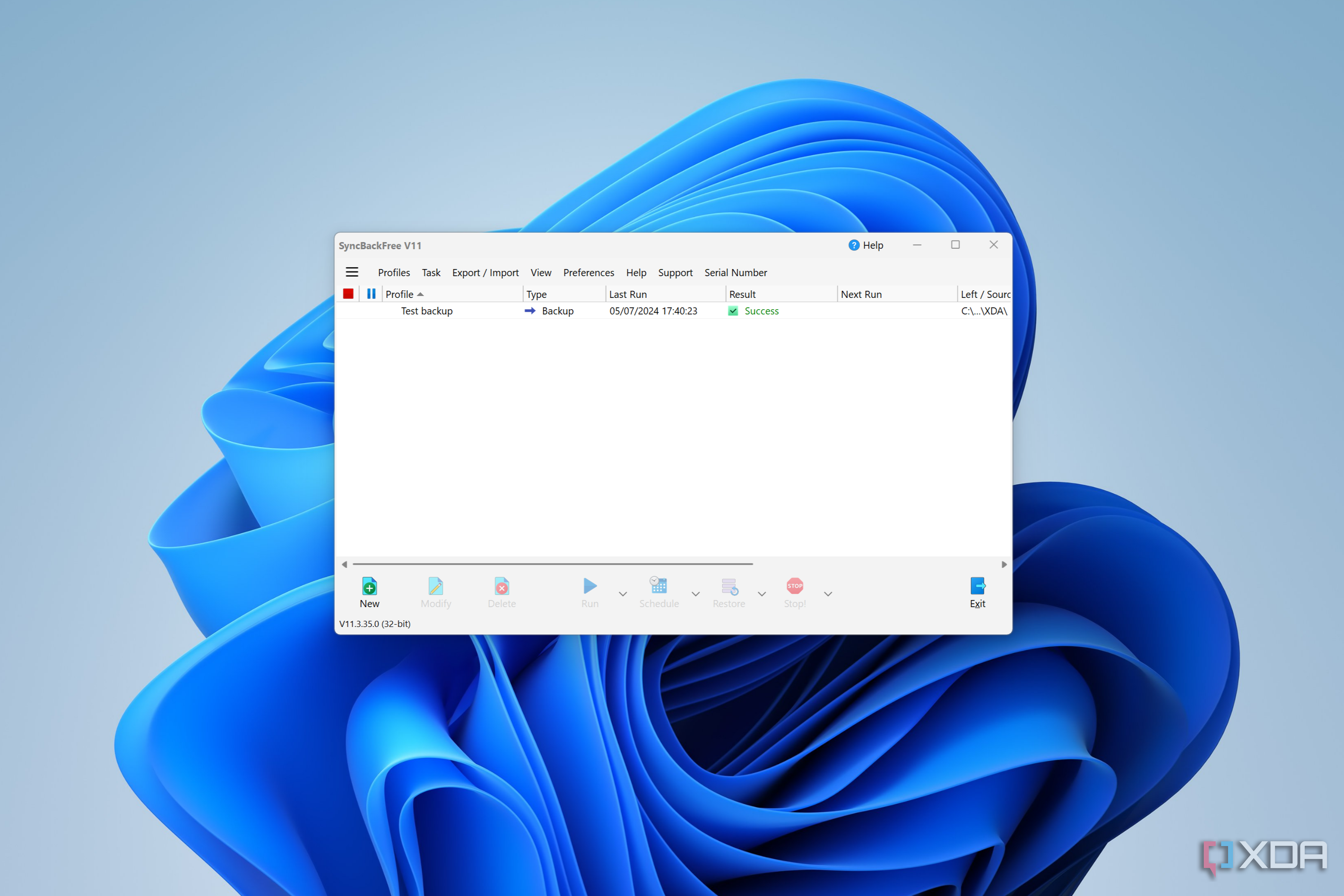Expand the Schedule dropdown arrow
This screenshot has width=1344, height=896.
coord(696,594)
